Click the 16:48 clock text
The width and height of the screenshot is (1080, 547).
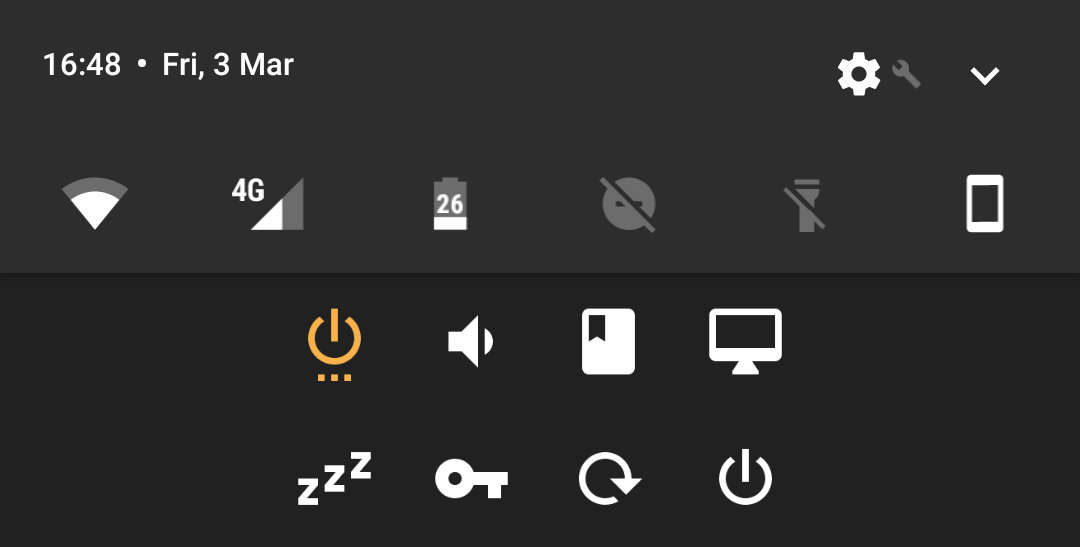pos(82,65)
